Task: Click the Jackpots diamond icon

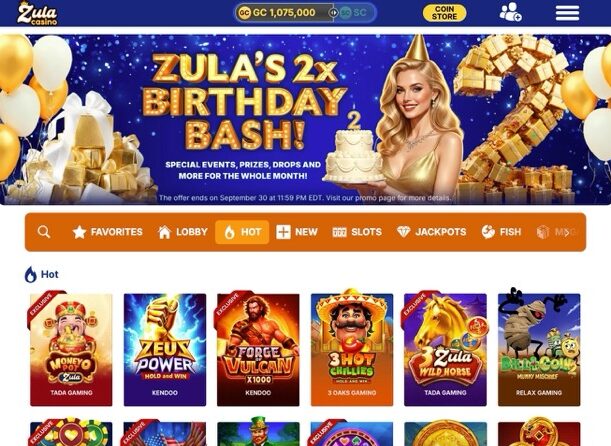Action: pos(404,232)
